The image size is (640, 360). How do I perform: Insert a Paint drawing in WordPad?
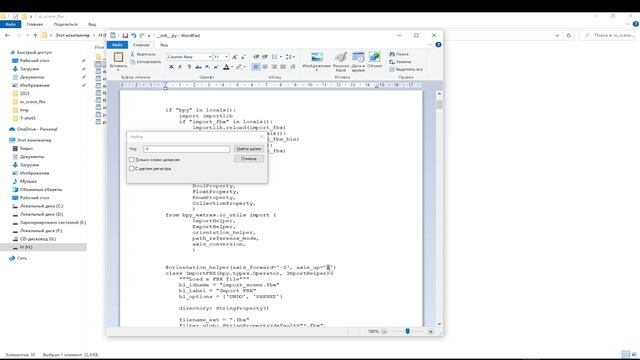(341, 61)
